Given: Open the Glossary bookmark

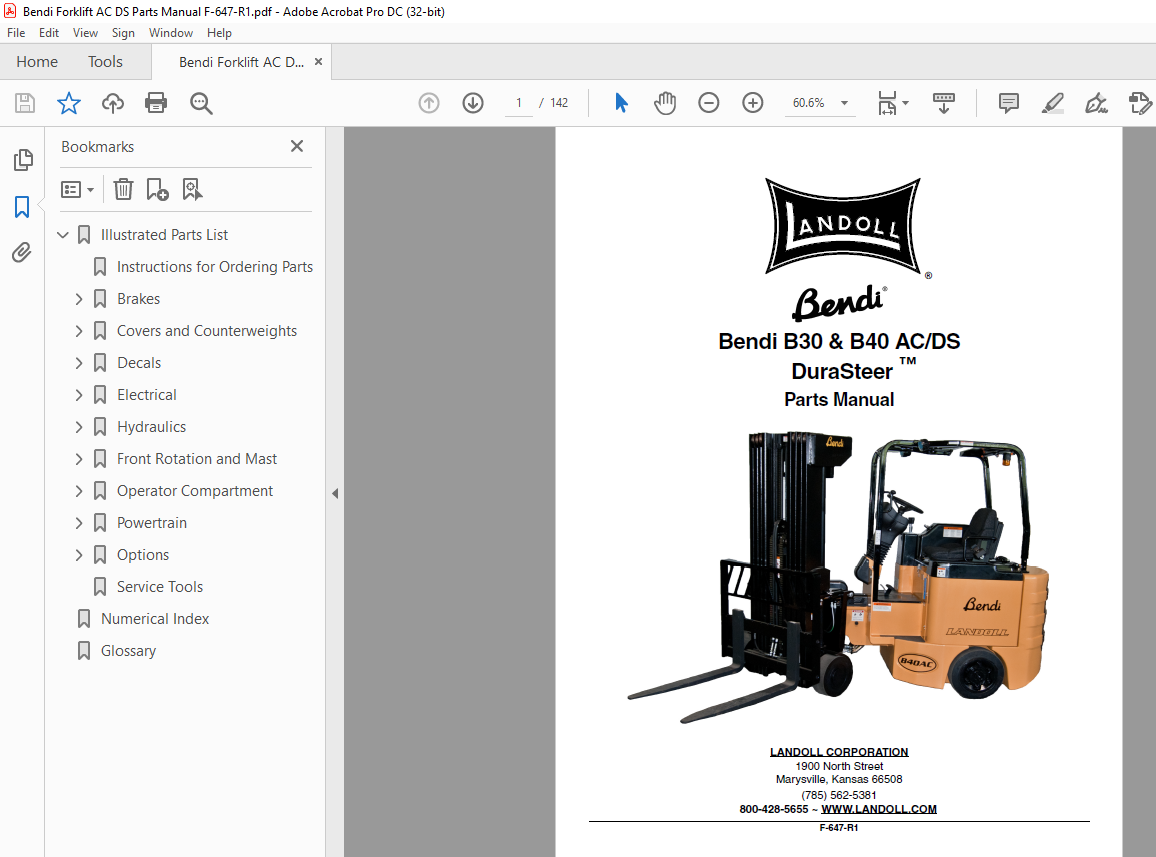Looking at the screenshot, I should tap(128, 651).
